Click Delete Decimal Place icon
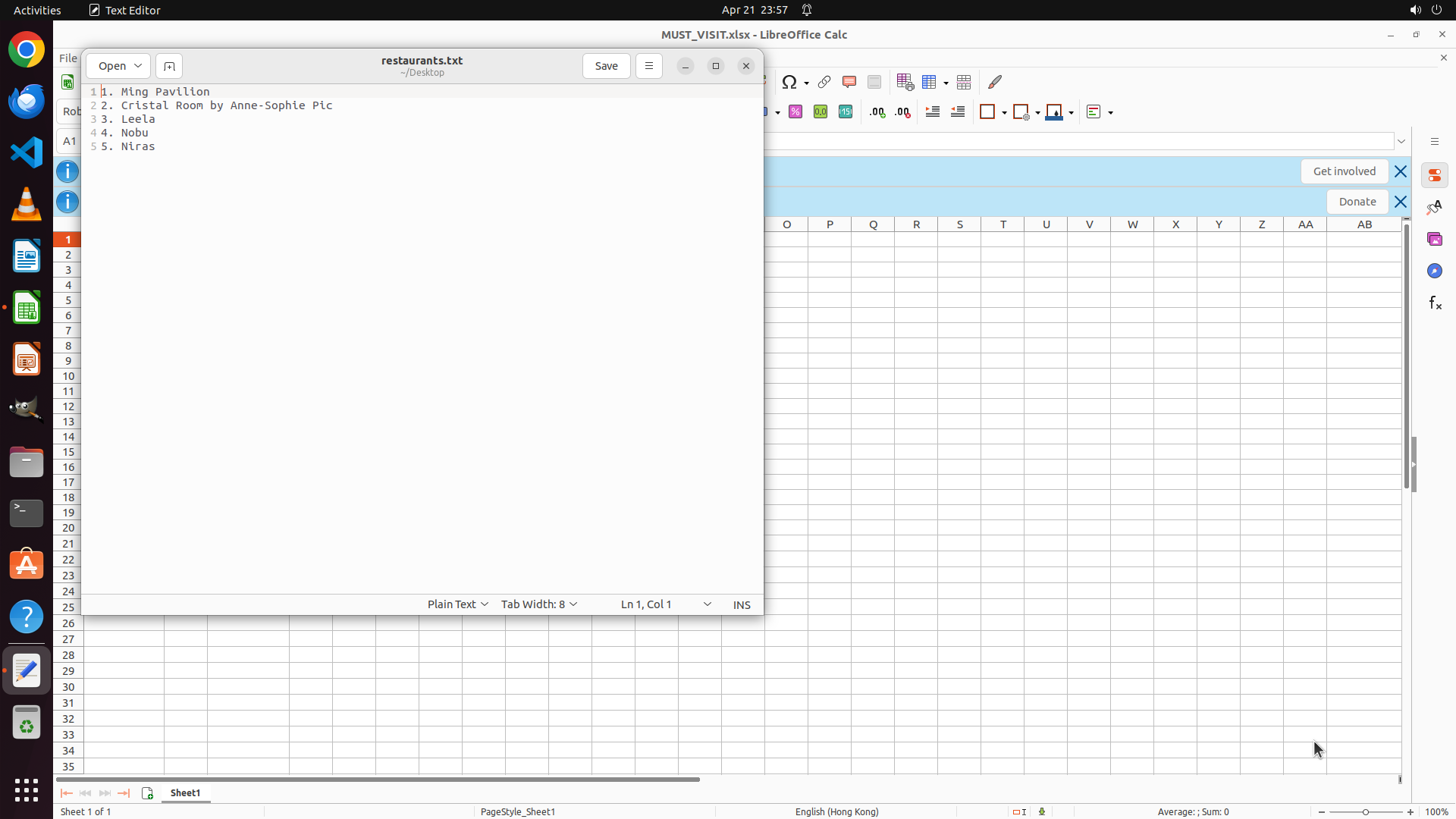 click(902, 112)
